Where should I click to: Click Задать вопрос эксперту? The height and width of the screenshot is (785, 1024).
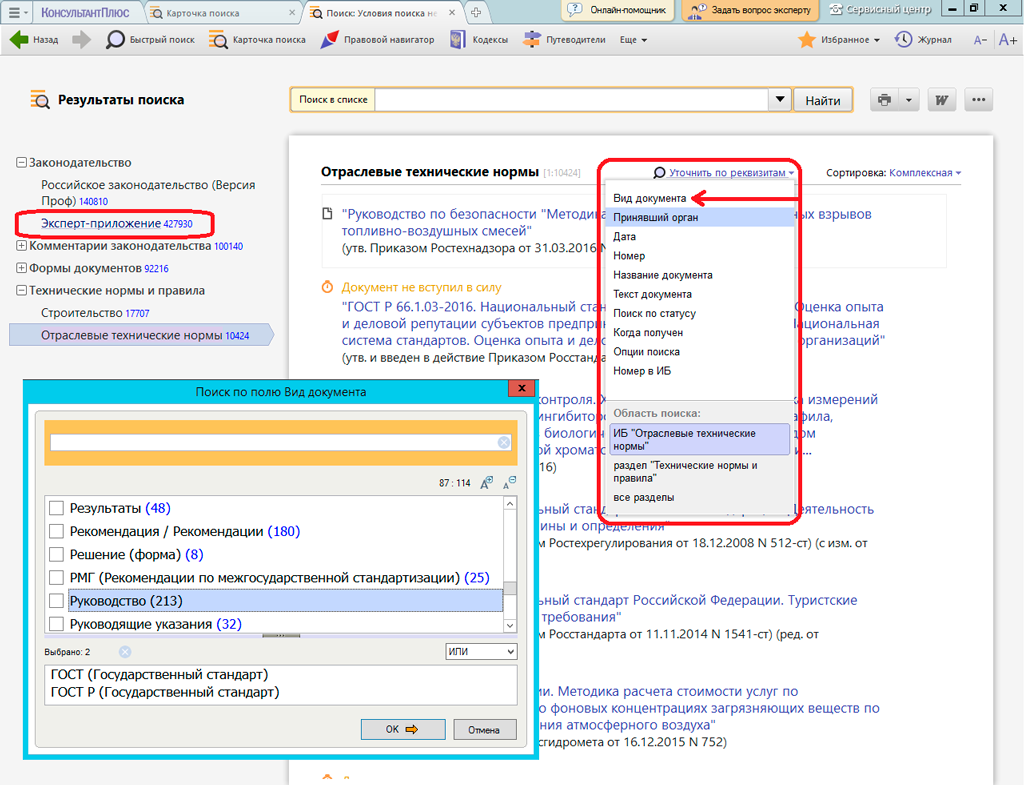(x=750, y=10)
